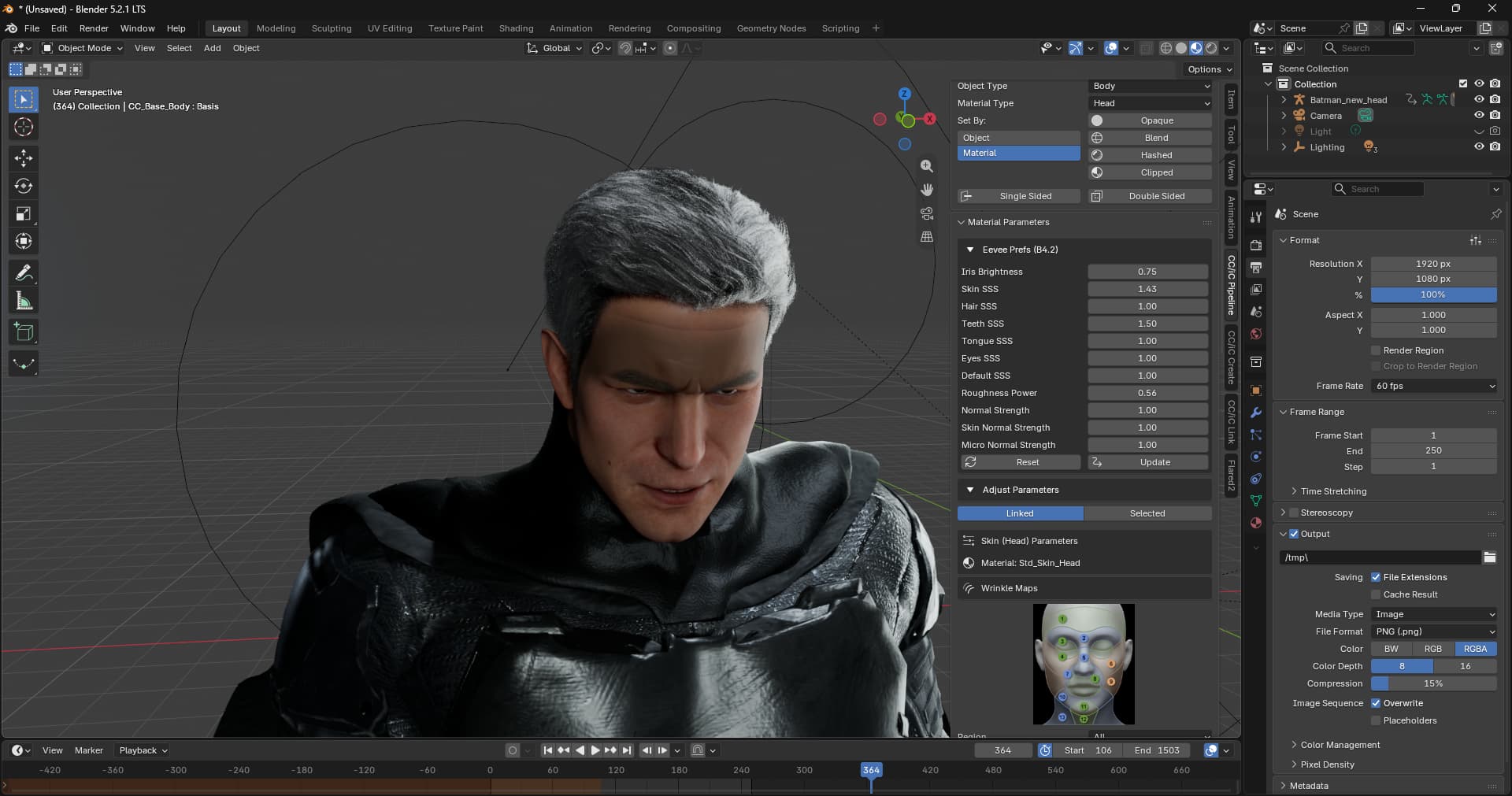Viewport: 1512px width, 796px height.
Task: Hide Batman_new_head in viewport via eye icon
Action: 1479,100
